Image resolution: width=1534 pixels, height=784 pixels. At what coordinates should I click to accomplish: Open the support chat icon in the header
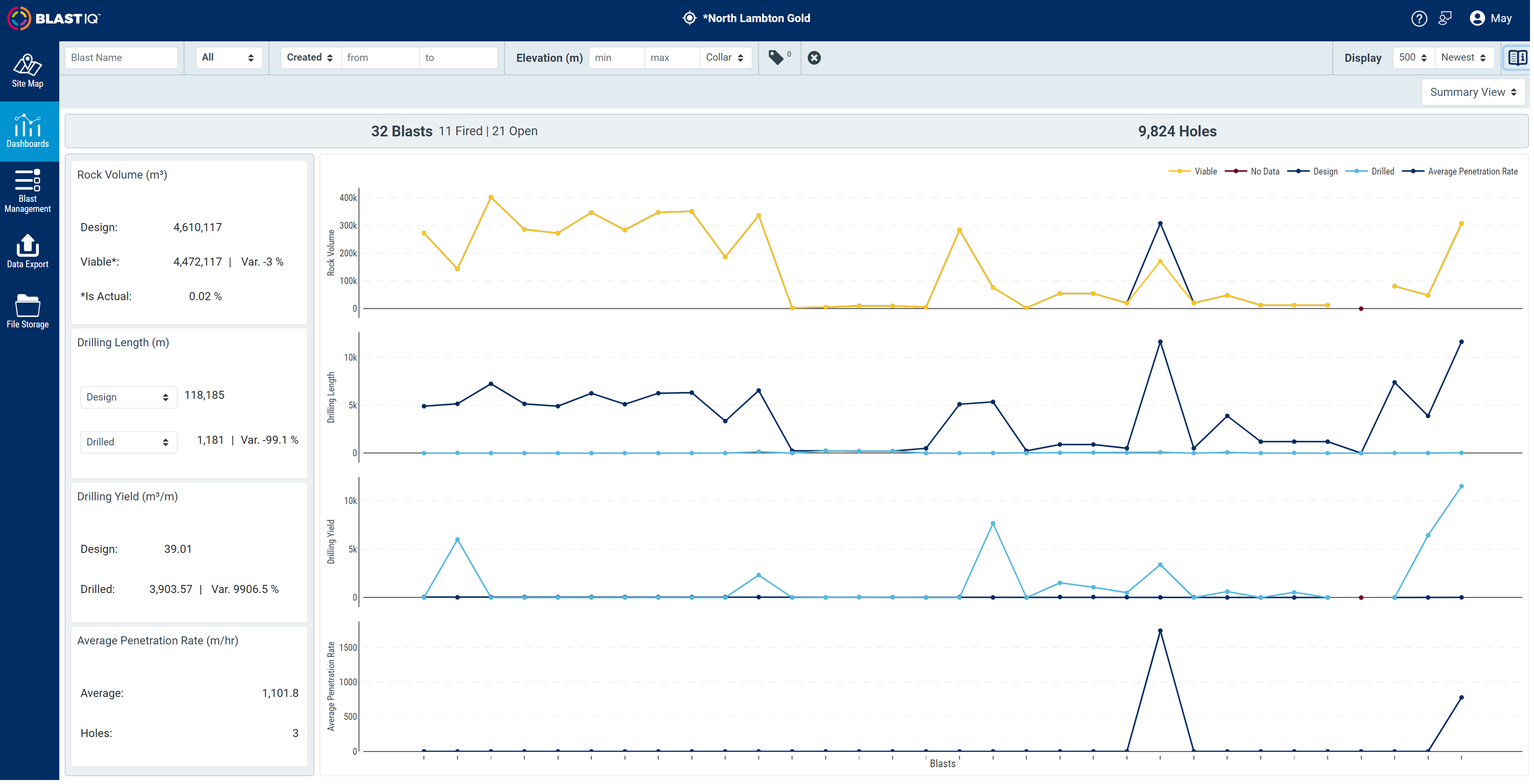(x=1445, y=18)
